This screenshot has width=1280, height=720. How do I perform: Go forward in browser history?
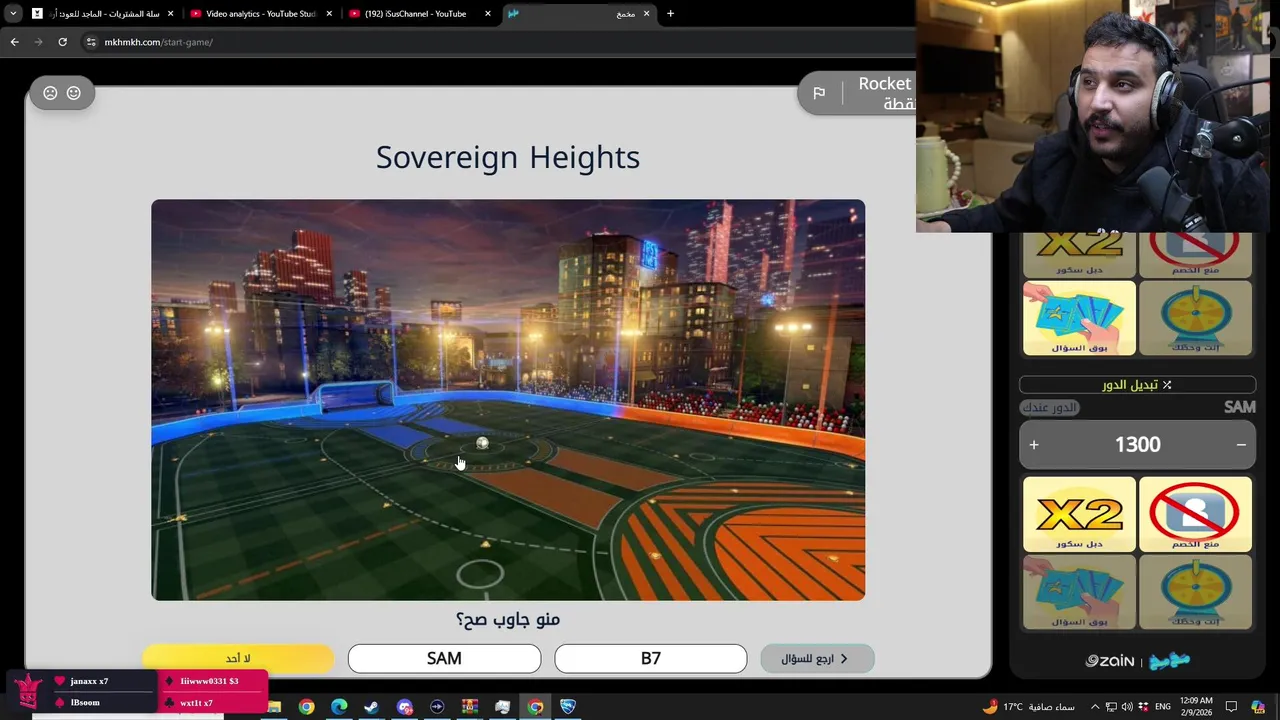[38, 42]
